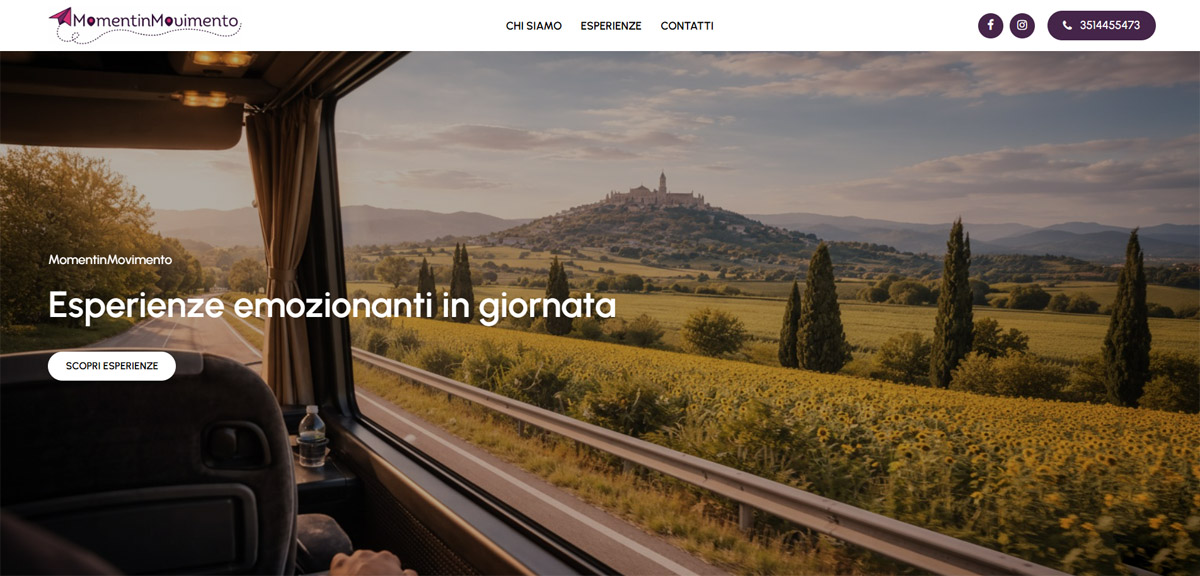The image size is (1200, 576).
Task: Click the water bottle in the bus photo
Action: click(x=313, y=436)
